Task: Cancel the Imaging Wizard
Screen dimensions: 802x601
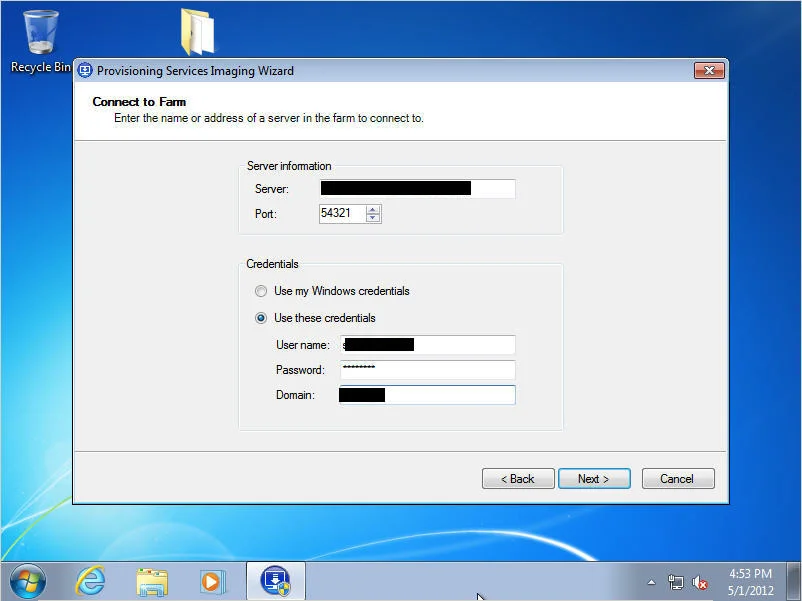Action: tap(678, 479)
